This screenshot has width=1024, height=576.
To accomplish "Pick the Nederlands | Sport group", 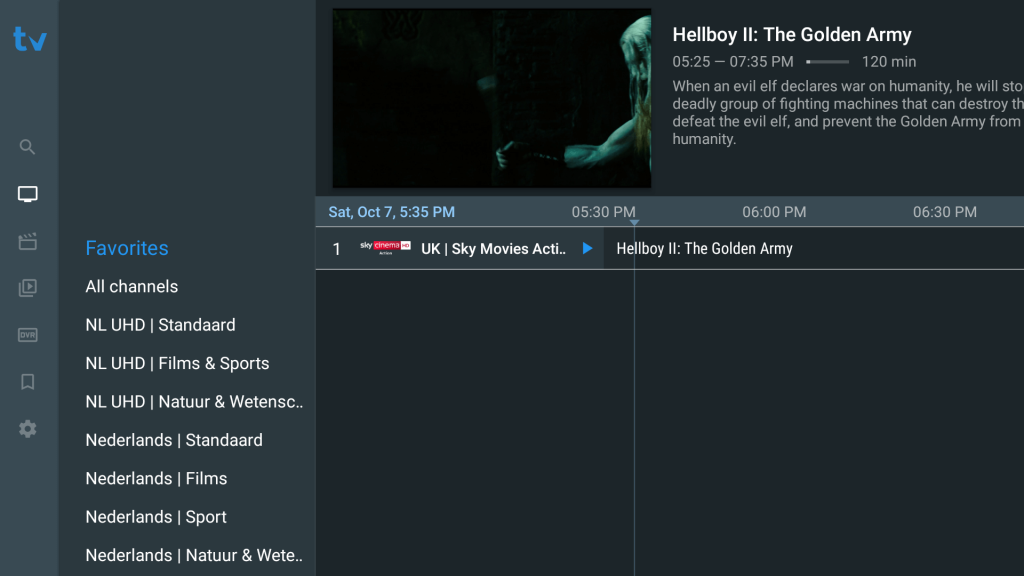I will [x=156, y=517].
